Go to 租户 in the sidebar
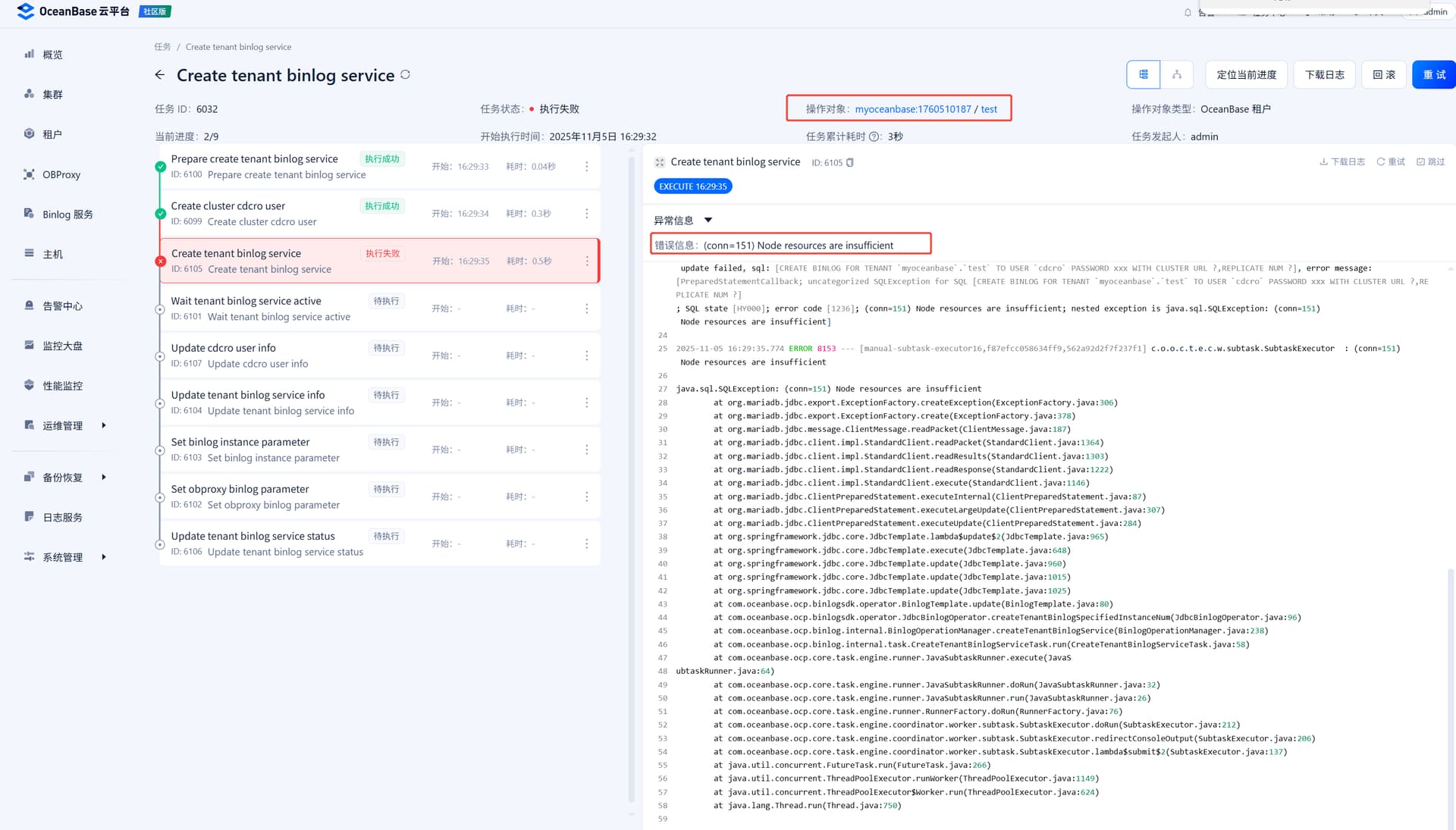The image size is (1456, 830). pos(52,134)
